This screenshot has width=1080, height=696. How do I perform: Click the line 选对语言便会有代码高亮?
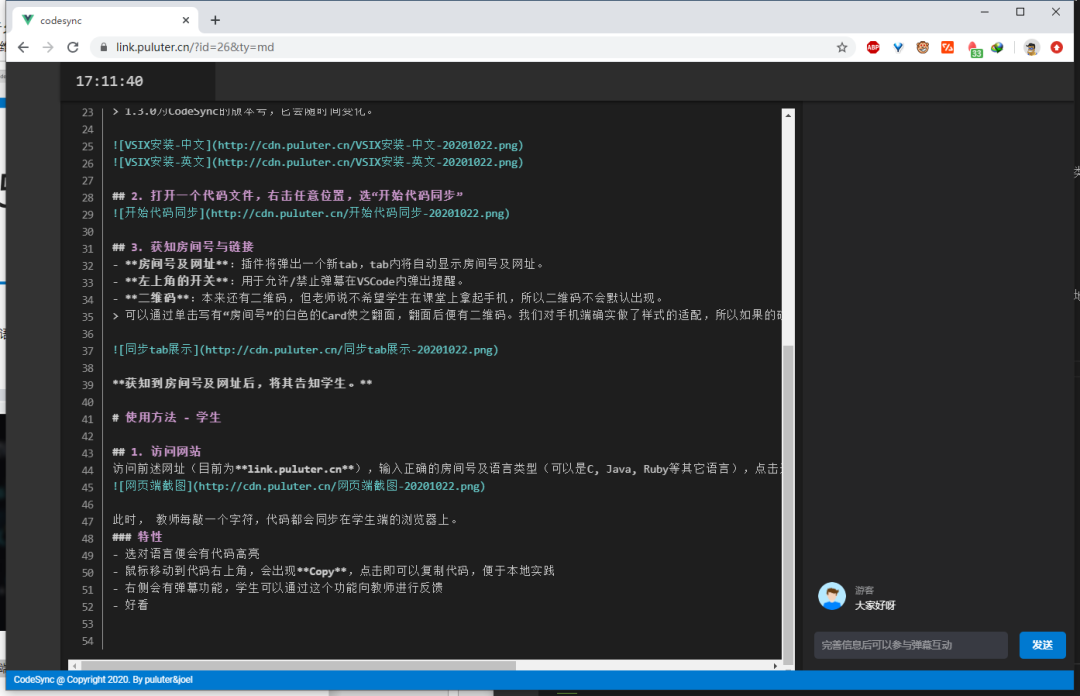click(186, 555)
